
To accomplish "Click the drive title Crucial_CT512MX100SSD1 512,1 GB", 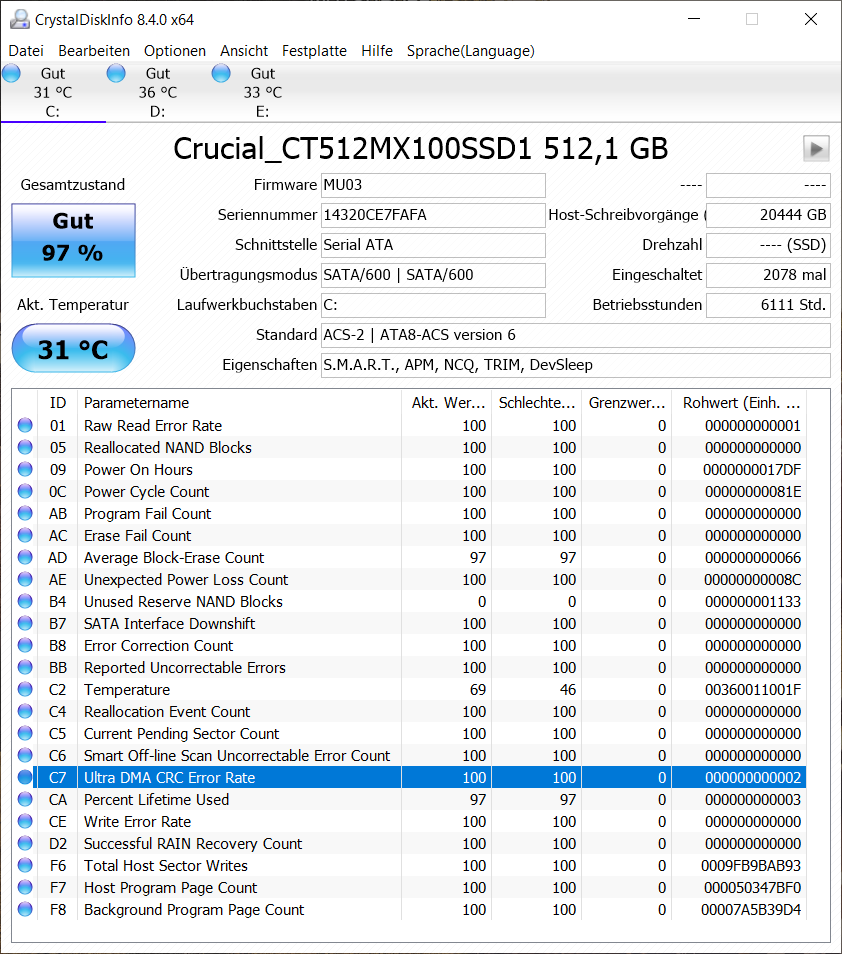I will pyautogui.click(x=420, y=148).
